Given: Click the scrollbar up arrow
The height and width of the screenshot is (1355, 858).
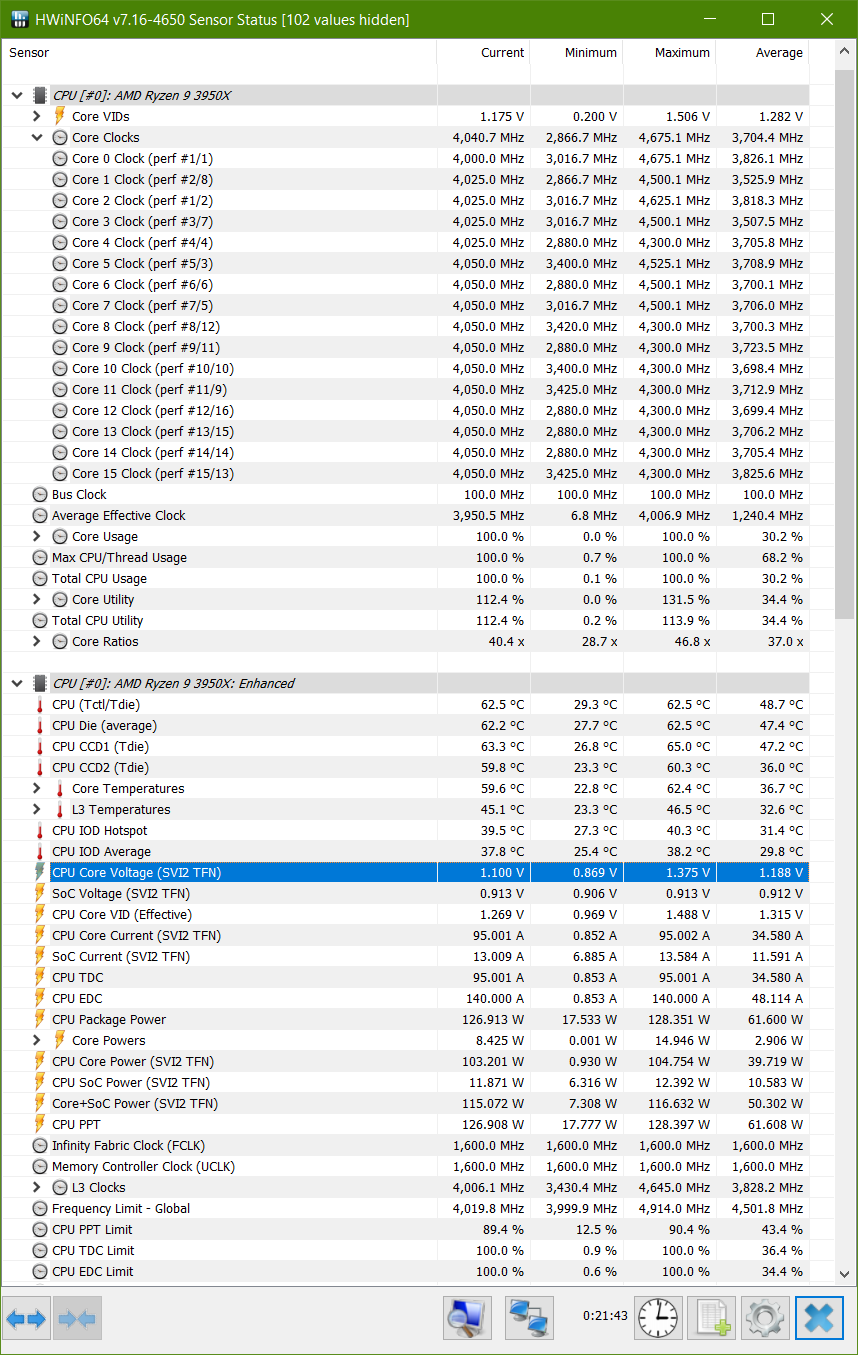Looking at the screenshot, I should (x=846, y=52).
